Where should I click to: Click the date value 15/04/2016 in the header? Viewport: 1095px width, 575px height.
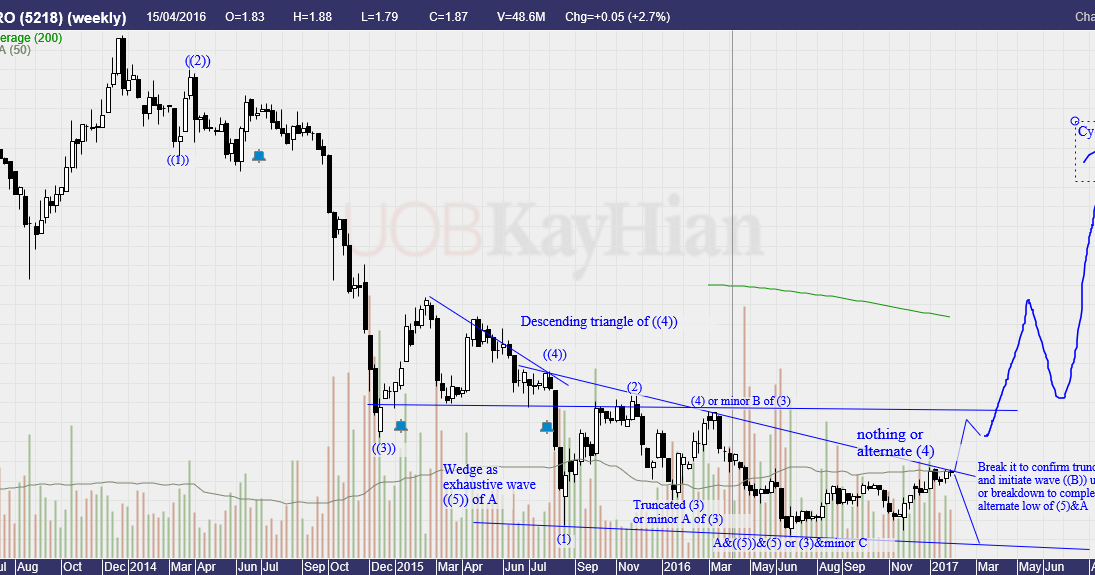click(176, 17)
